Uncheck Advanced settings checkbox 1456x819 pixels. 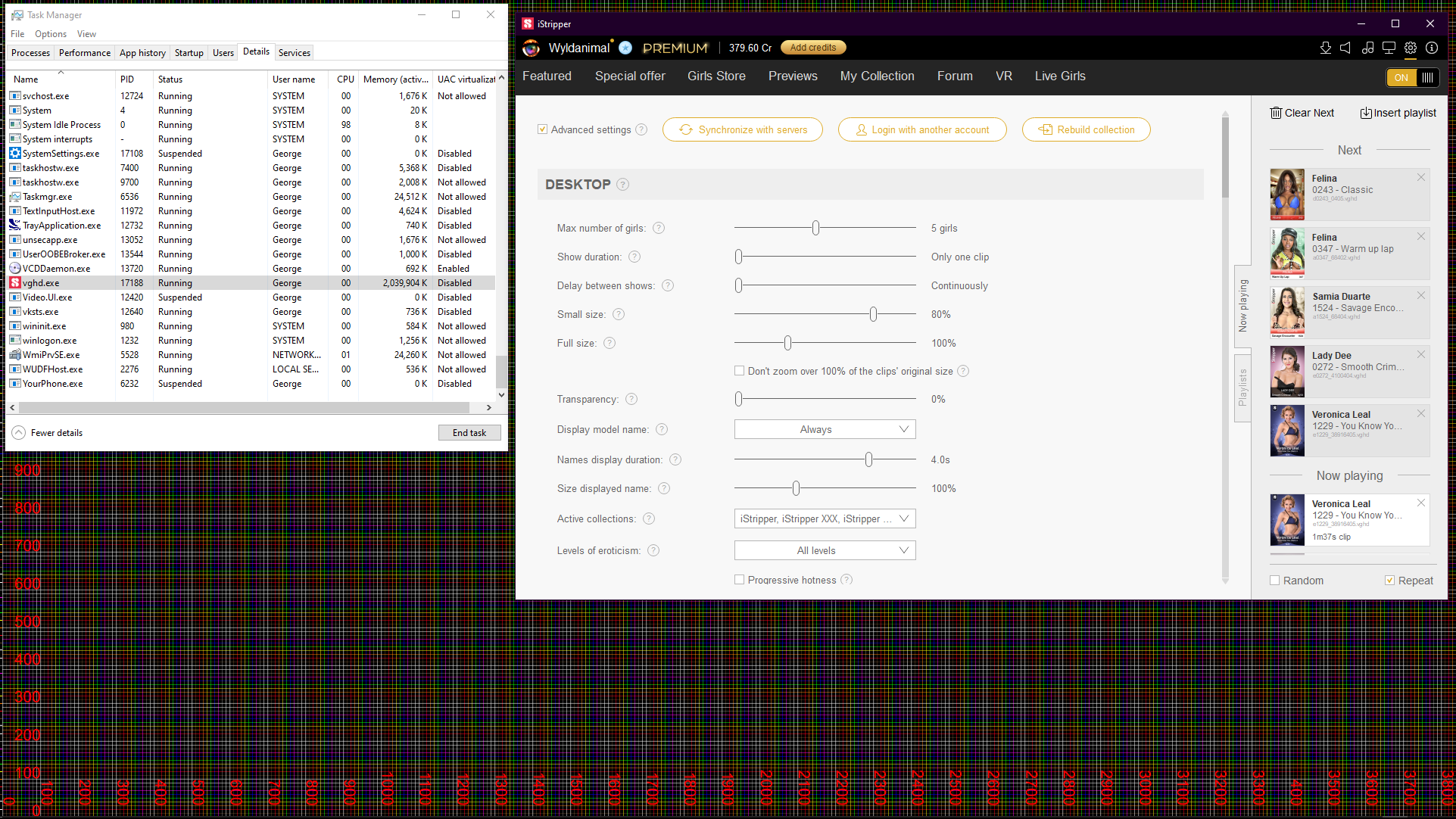tap(542, 129)
